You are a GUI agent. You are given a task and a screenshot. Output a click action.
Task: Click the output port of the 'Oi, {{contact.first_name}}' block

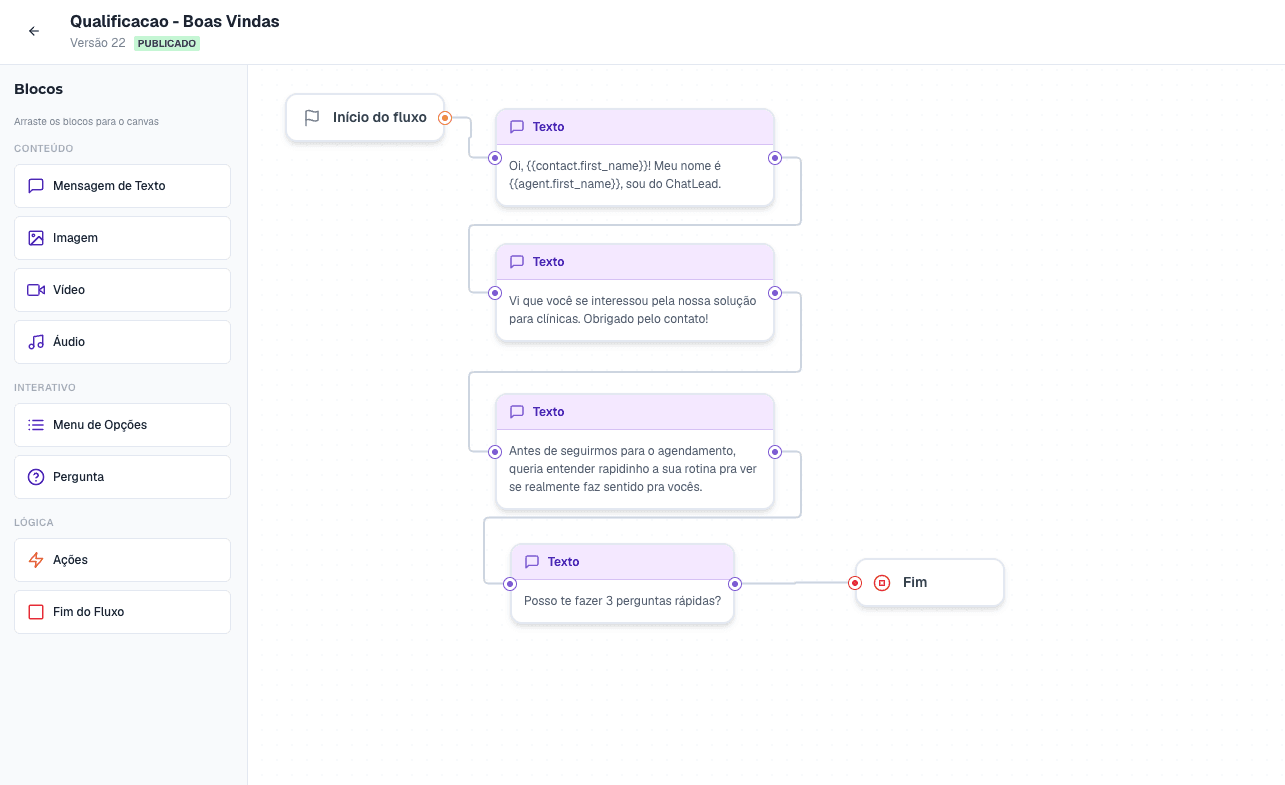click(x=775, y=158)
